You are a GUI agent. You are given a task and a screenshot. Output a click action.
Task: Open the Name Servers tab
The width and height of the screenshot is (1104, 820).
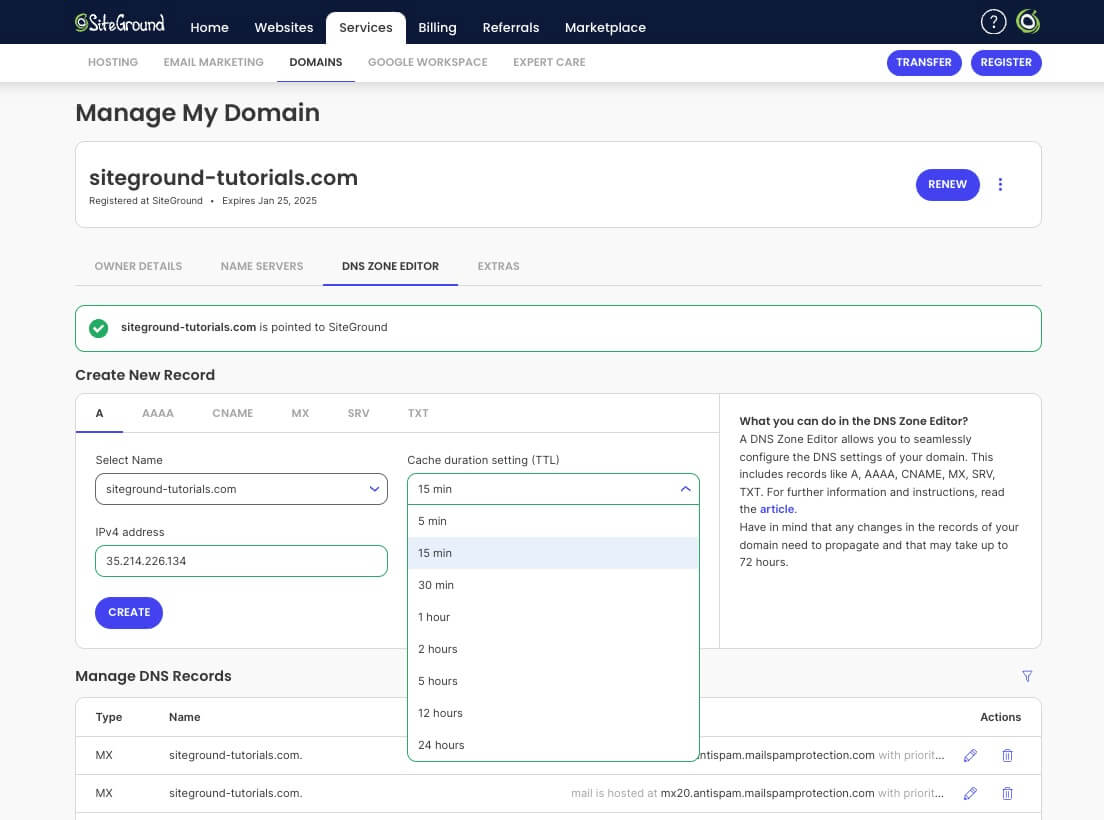(262, 266)
